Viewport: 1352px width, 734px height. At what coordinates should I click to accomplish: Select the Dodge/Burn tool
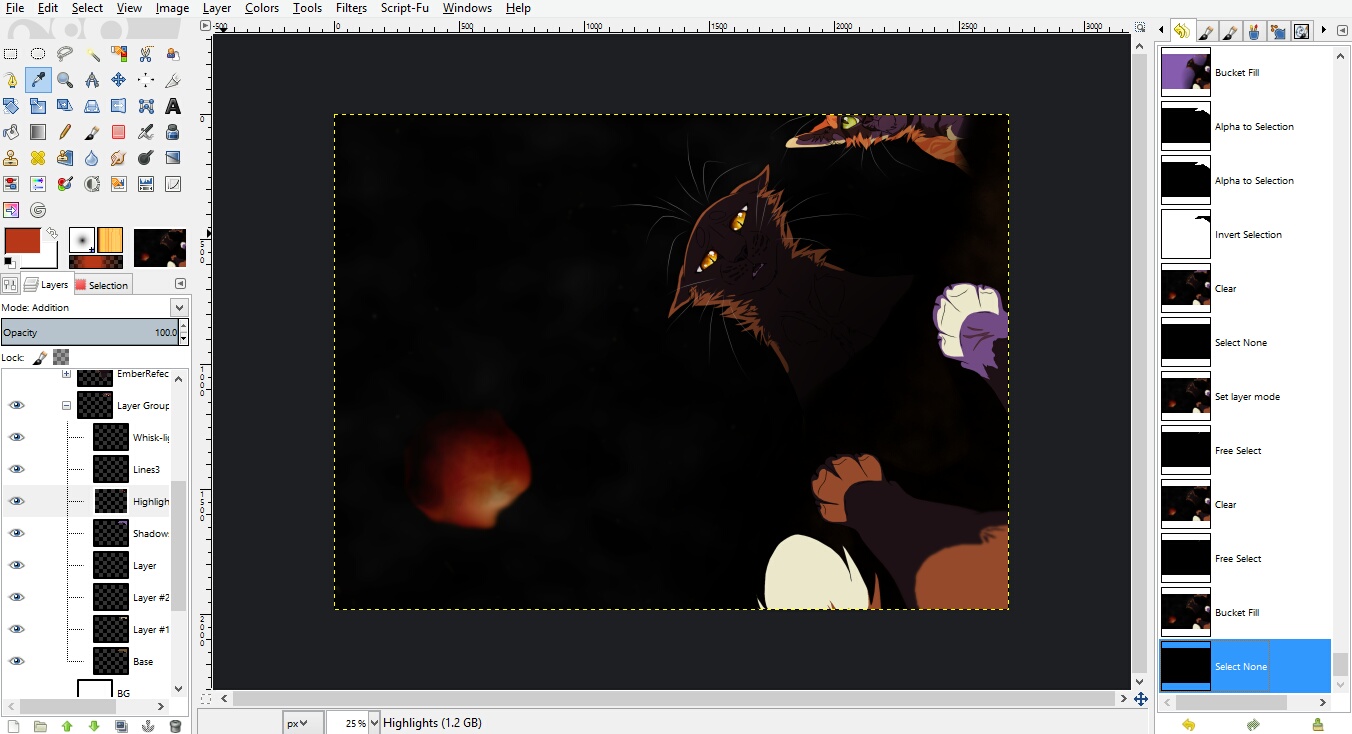(x=146, y=158)
